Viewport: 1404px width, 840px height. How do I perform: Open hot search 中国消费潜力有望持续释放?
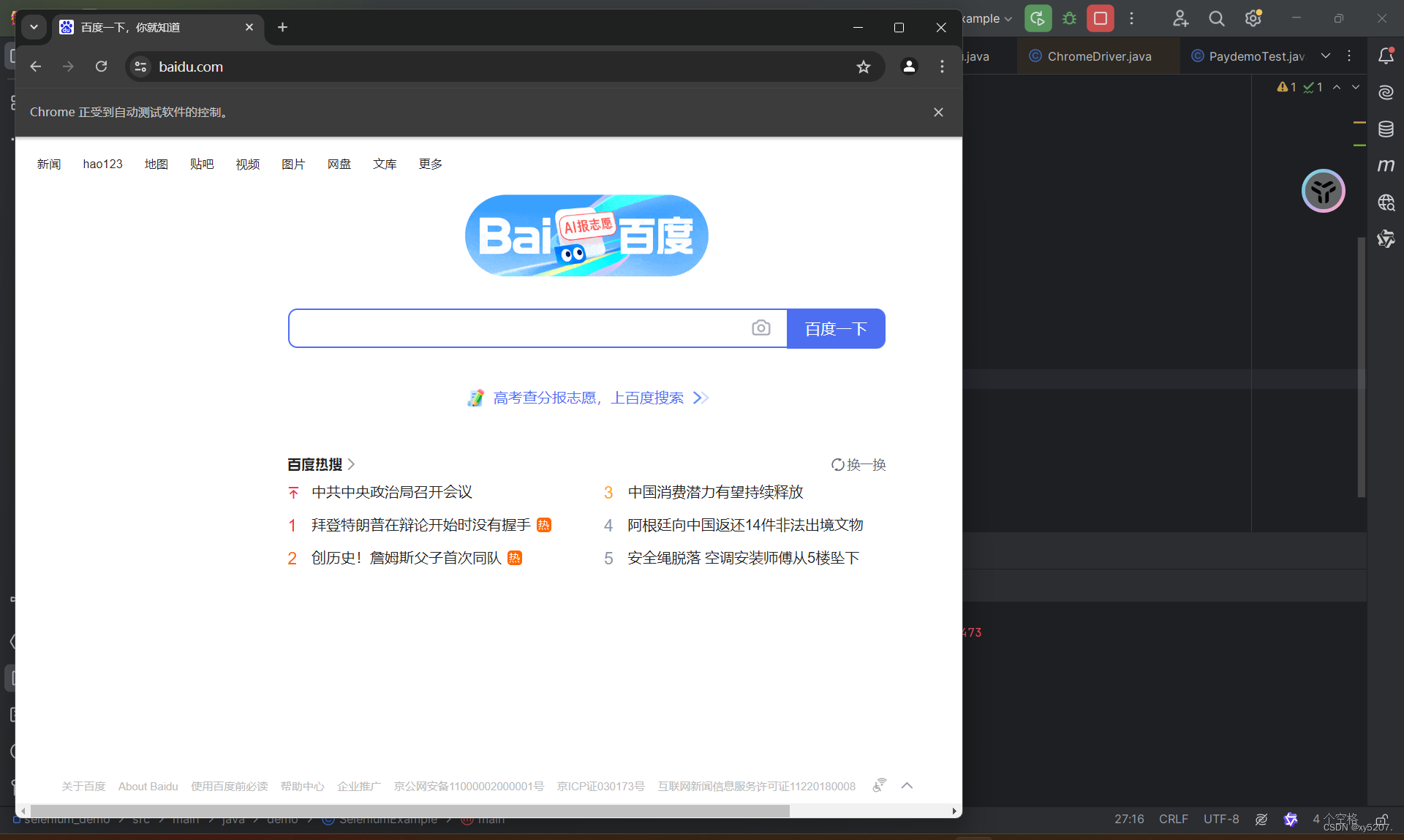[715, 492]
